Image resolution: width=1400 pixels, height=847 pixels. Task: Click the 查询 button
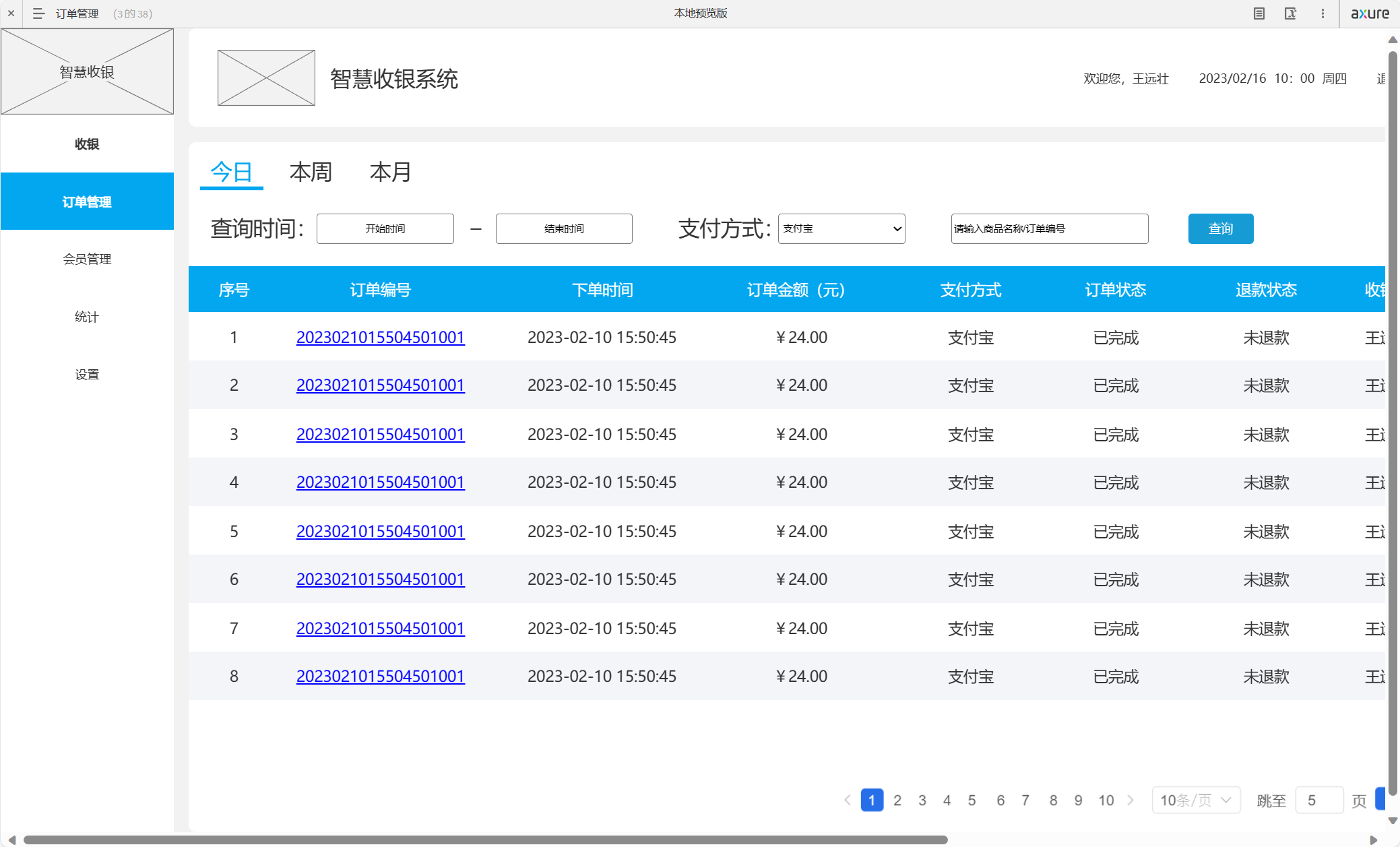tap(1221, 228)
